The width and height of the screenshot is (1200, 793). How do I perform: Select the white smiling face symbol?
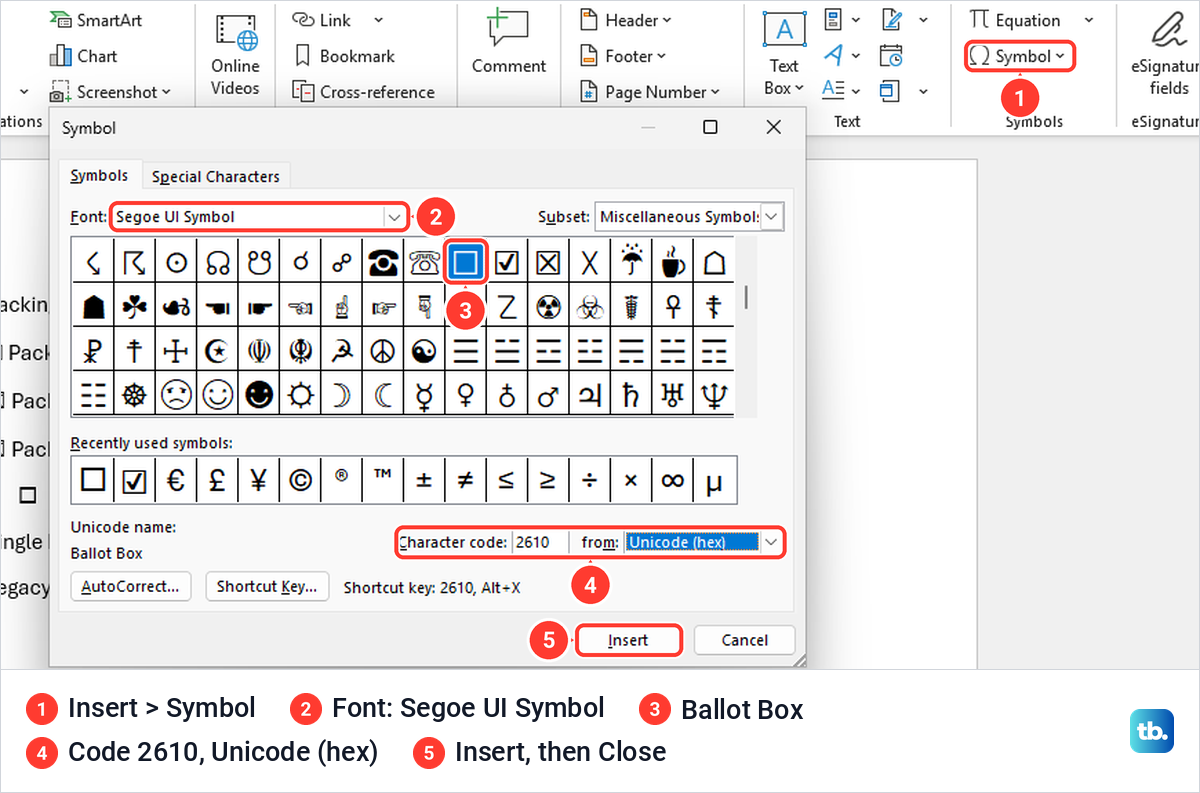[217, 394]
